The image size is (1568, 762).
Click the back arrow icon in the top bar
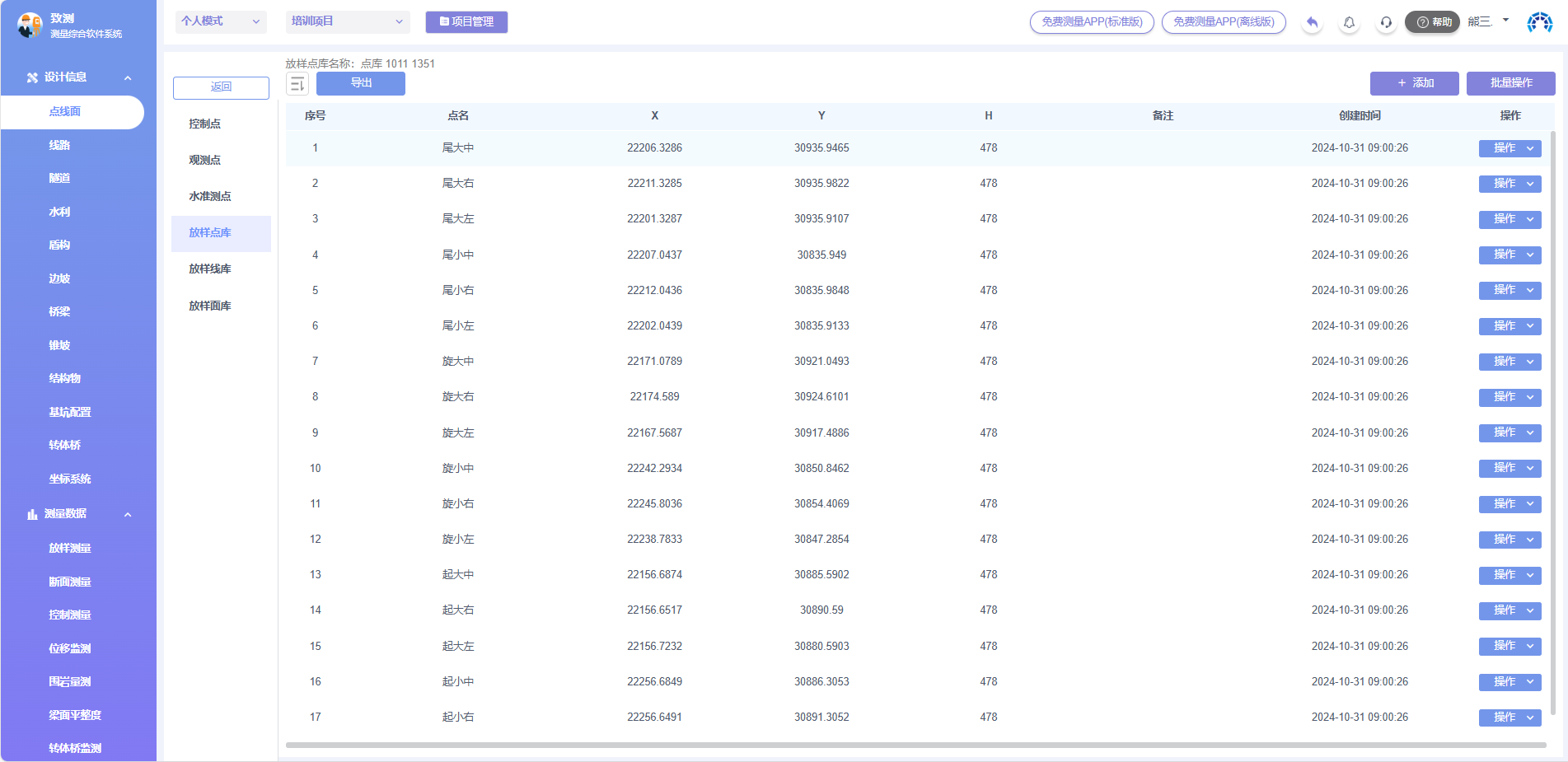1312,22
